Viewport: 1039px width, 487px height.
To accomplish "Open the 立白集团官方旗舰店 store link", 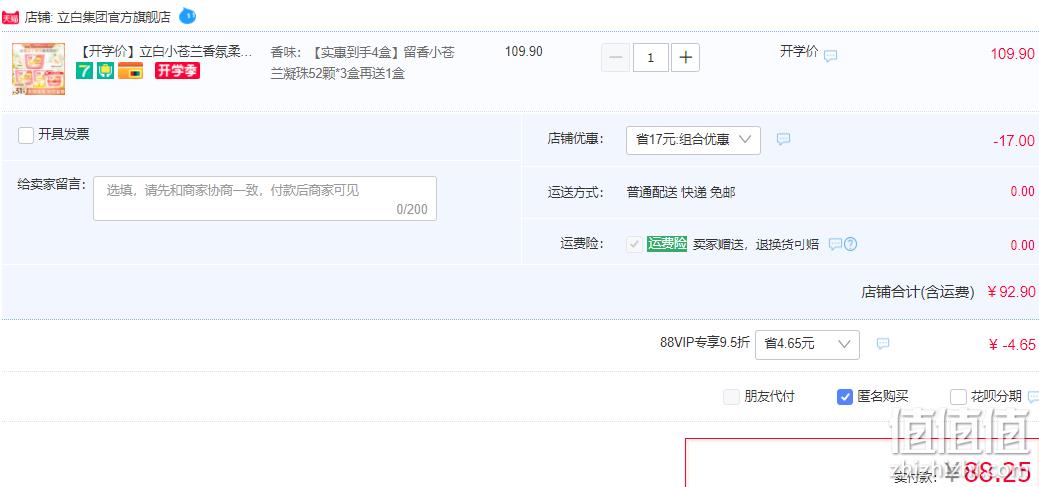I will point(114,17).
